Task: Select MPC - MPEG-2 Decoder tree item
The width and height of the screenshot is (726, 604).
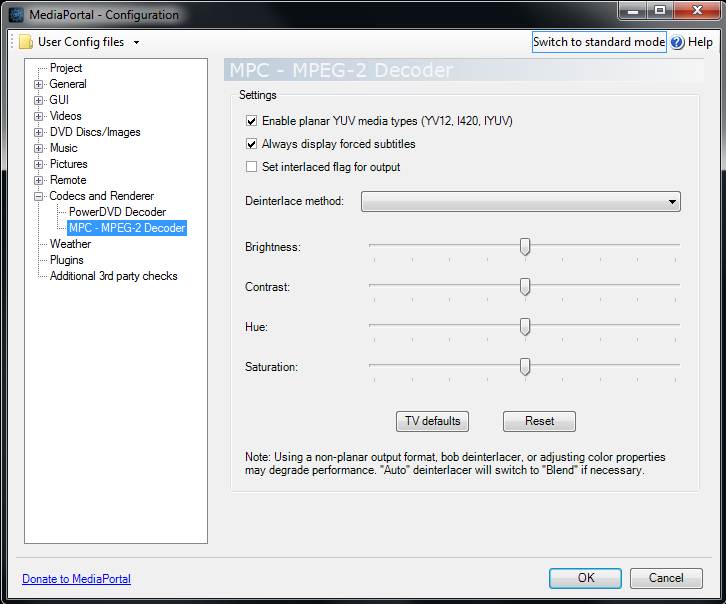Action: click(x=127, y=228)
